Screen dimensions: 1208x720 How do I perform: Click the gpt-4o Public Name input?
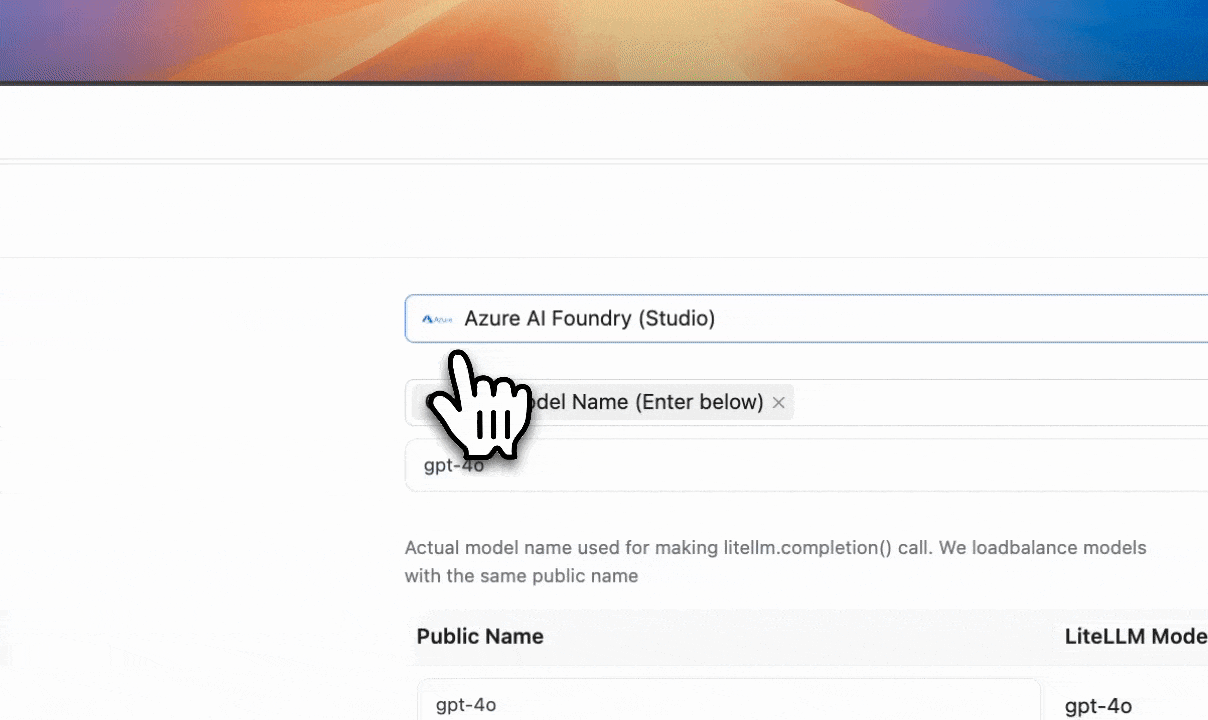point(728,704)
